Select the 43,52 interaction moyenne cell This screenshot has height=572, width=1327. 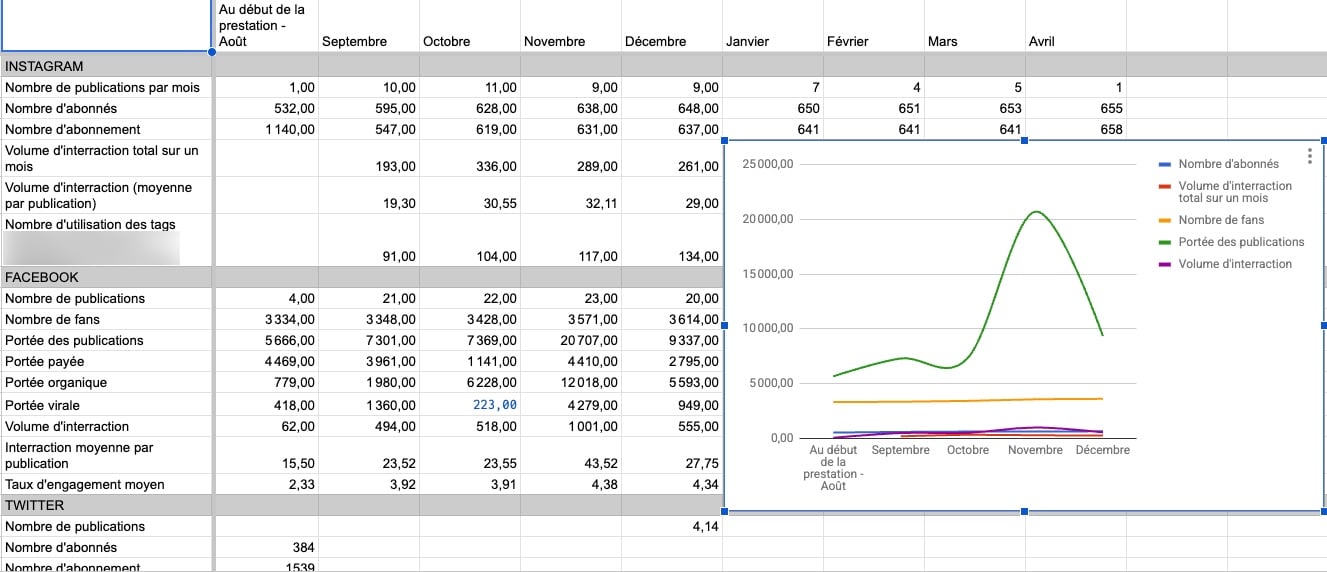[x=570, y=455]
